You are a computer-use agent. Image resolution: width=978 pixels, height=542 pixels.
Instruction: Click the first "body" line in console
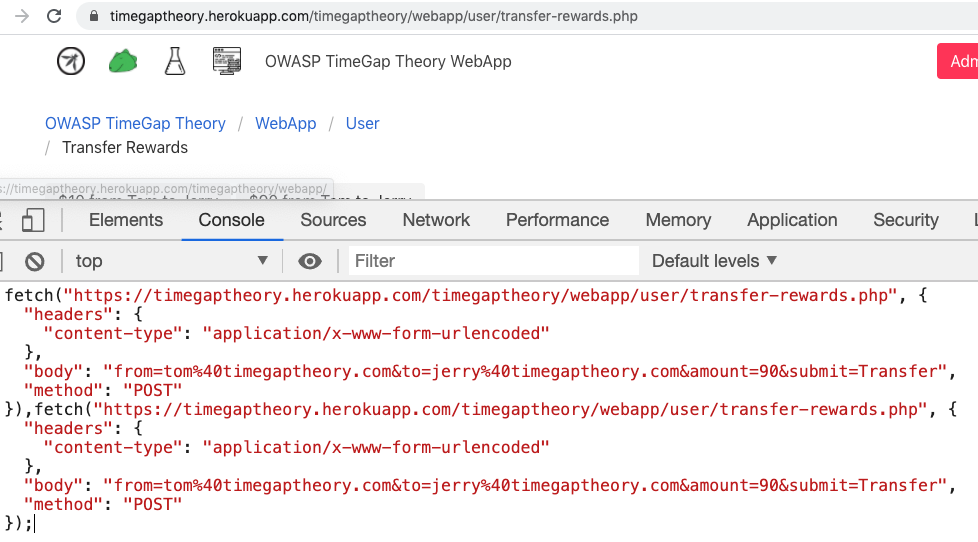click(490, 371)
